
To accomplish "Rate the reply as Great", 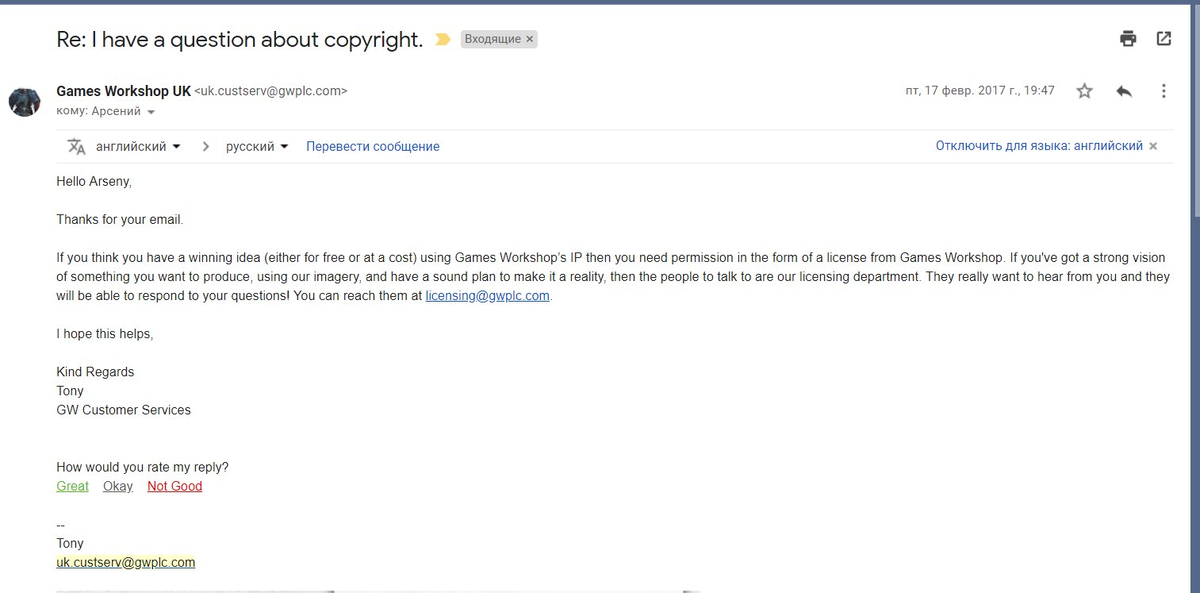I will pos(72,486).
